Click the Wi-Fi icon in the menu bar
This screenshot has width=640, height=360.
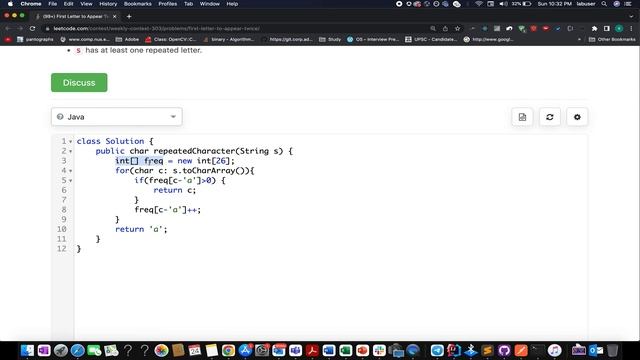(x=479, y=4)
